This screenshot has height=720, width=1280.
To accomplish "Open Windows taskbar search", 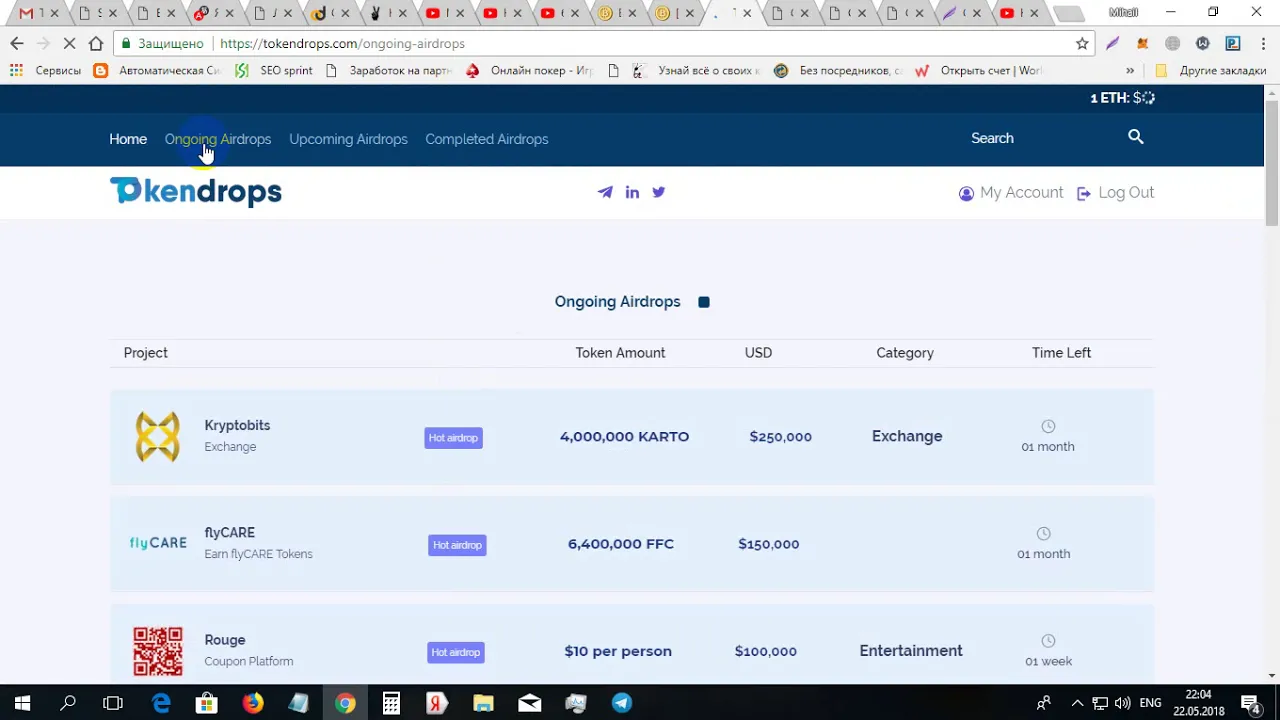I will (68, 703).
